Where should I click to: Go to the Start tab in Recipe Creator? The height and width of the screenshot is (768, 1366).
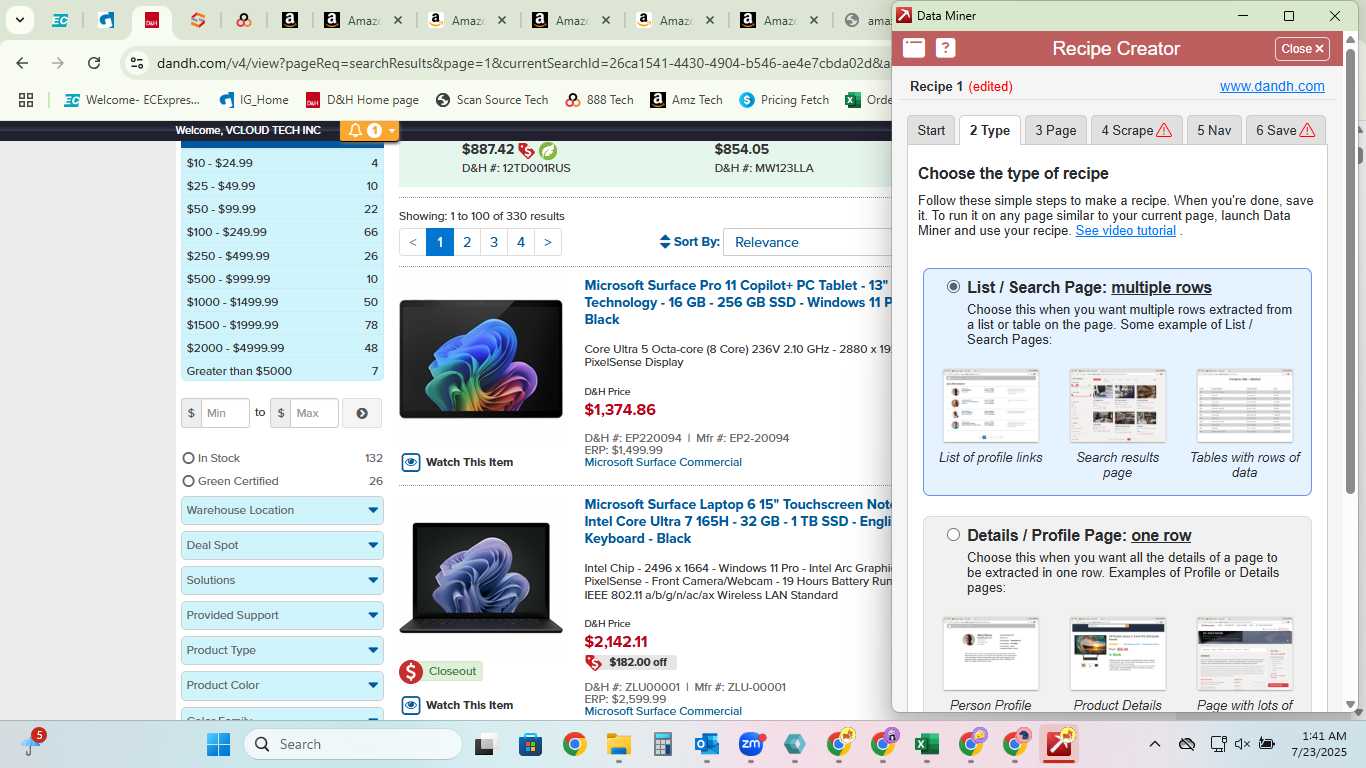pos(931,130)
